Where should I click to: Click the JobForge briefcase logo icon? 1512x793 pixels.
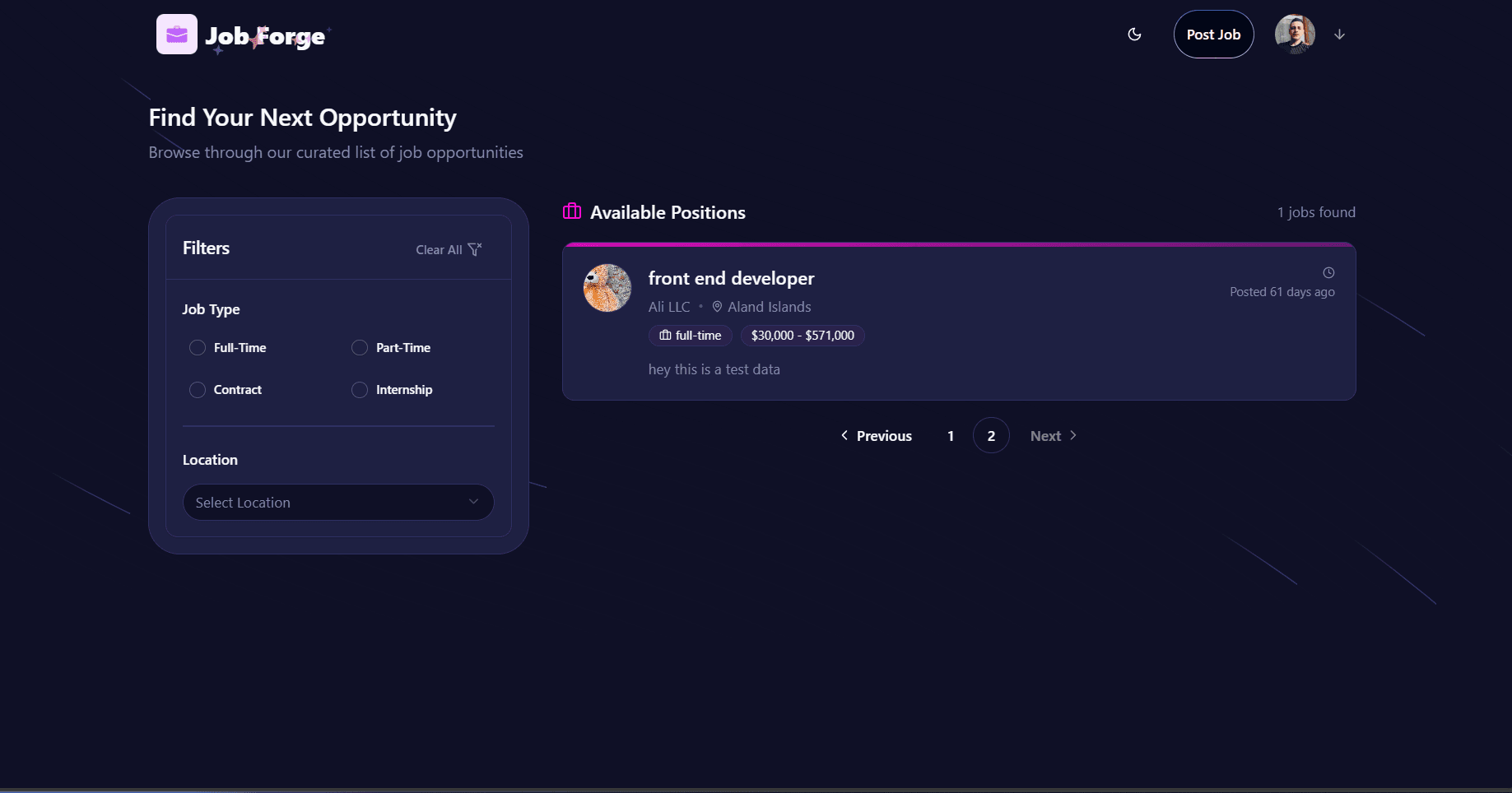tap(177, 35)
